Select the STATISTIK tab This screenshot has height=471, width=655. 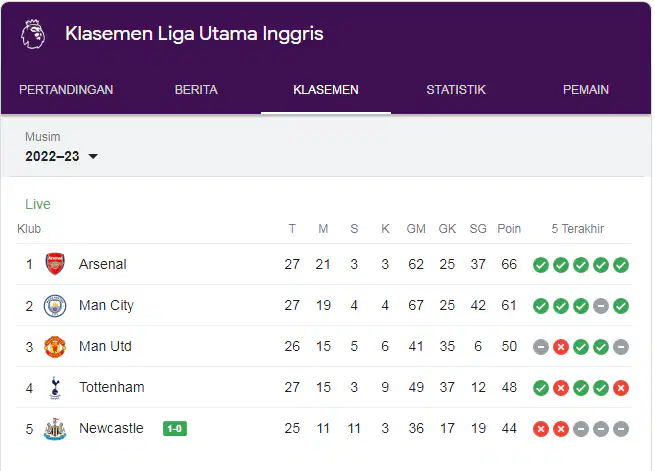[x=456, y=90]
